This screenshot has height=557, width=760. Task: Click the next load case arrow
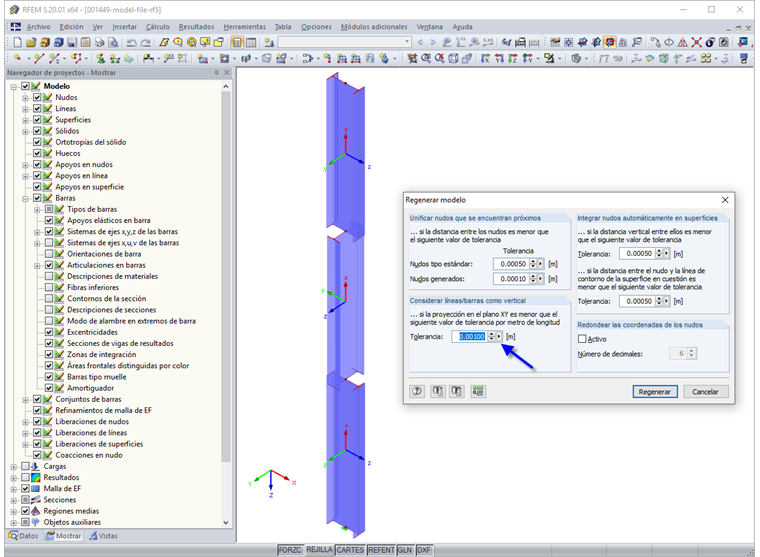tap(433, 42)
